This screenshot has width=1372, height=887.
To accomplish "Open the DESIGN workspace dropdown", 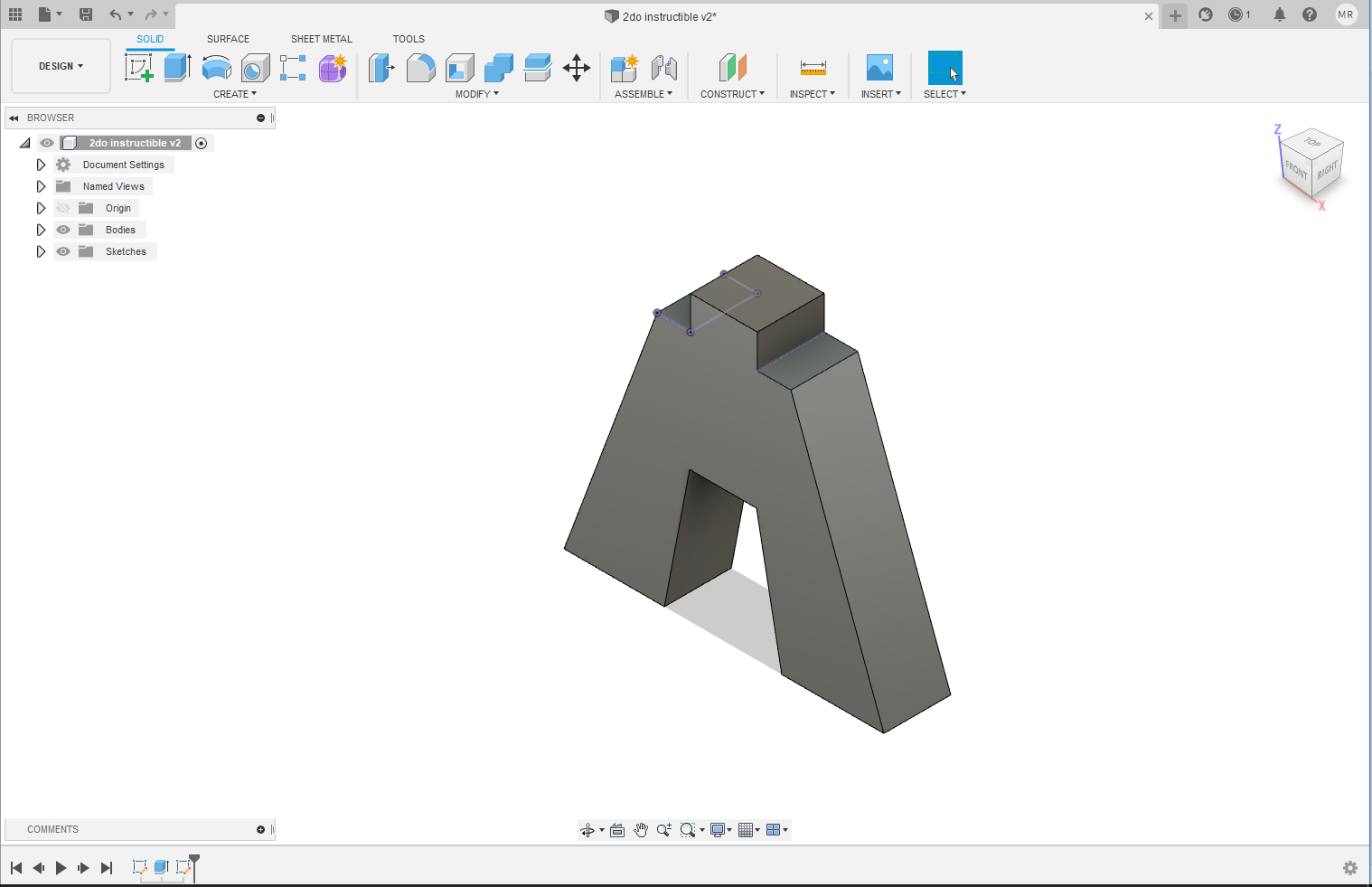I will coord(61,66).
